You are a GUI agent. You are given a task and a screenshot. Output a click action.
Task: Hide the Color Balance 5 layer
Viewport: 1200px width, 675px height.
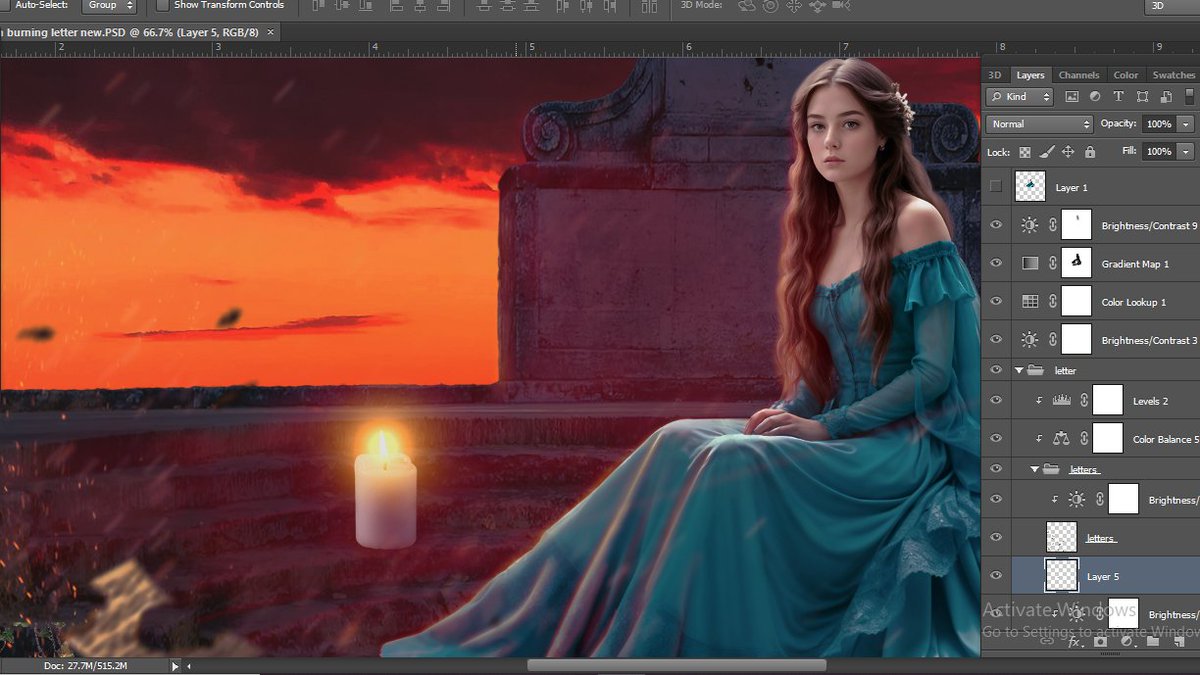click(x=996, y=438)
